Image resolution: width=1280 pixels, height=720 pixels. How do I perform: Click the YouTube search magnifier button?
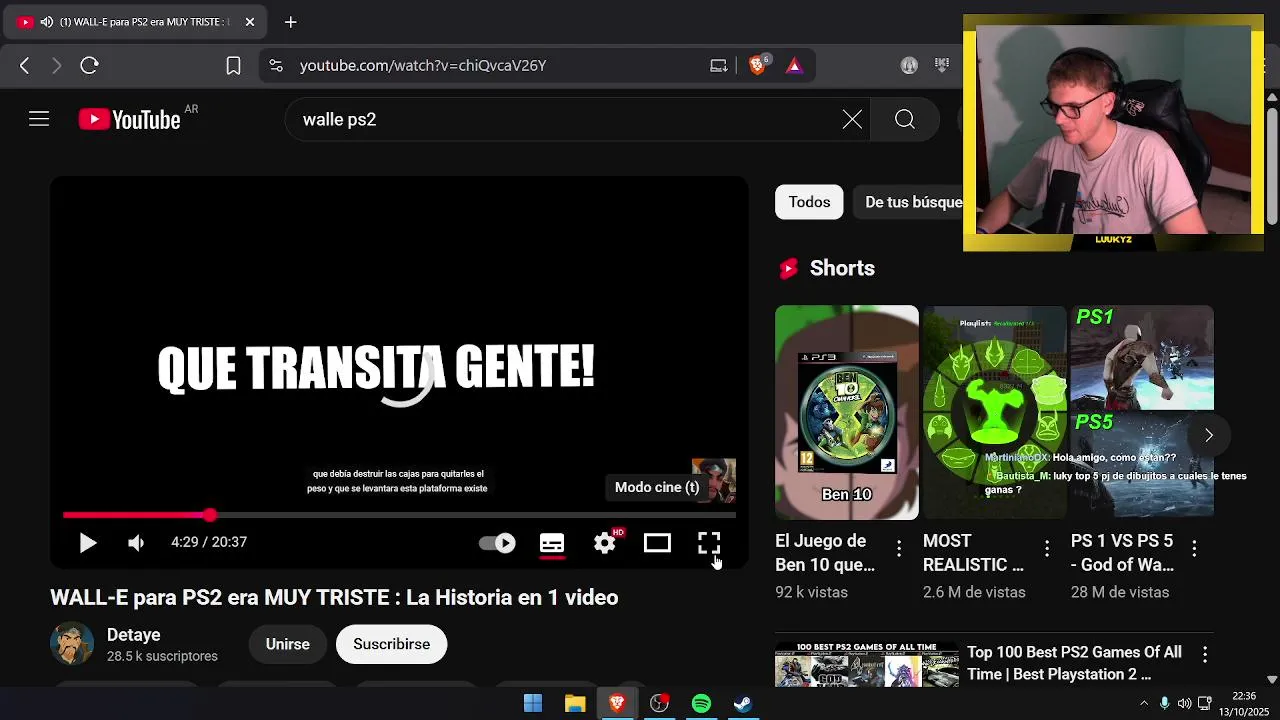[905, 120]
